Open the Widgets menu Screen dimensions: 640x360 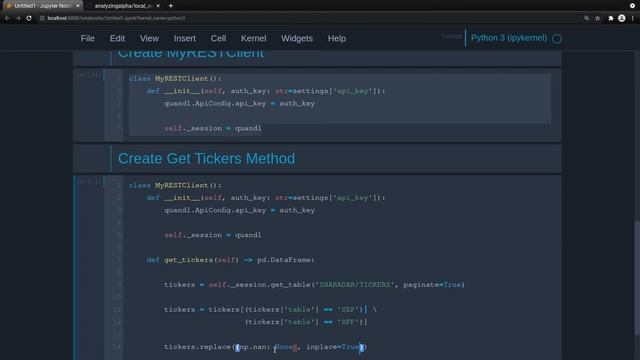(297, 38)
